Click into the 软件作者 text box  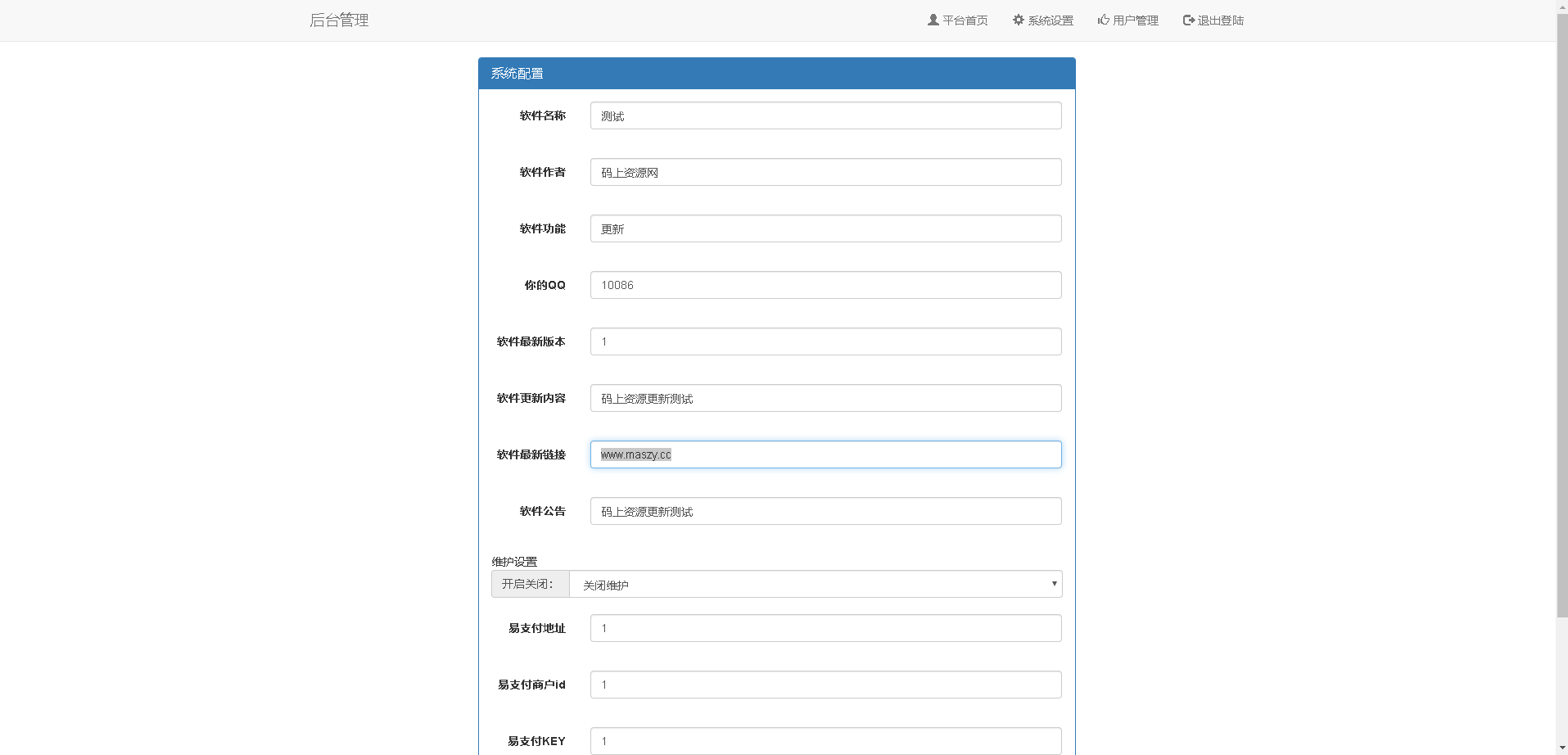825,172
